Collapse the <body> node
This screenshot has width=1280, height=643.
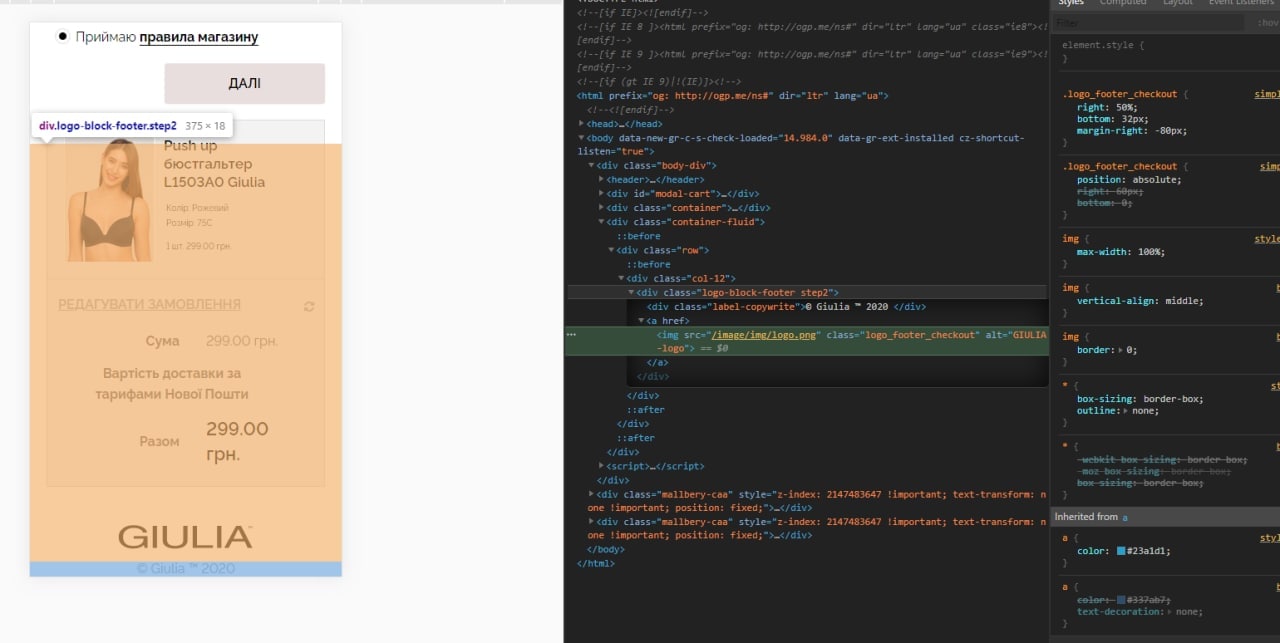pyautogui.click(x=582, y=138)
